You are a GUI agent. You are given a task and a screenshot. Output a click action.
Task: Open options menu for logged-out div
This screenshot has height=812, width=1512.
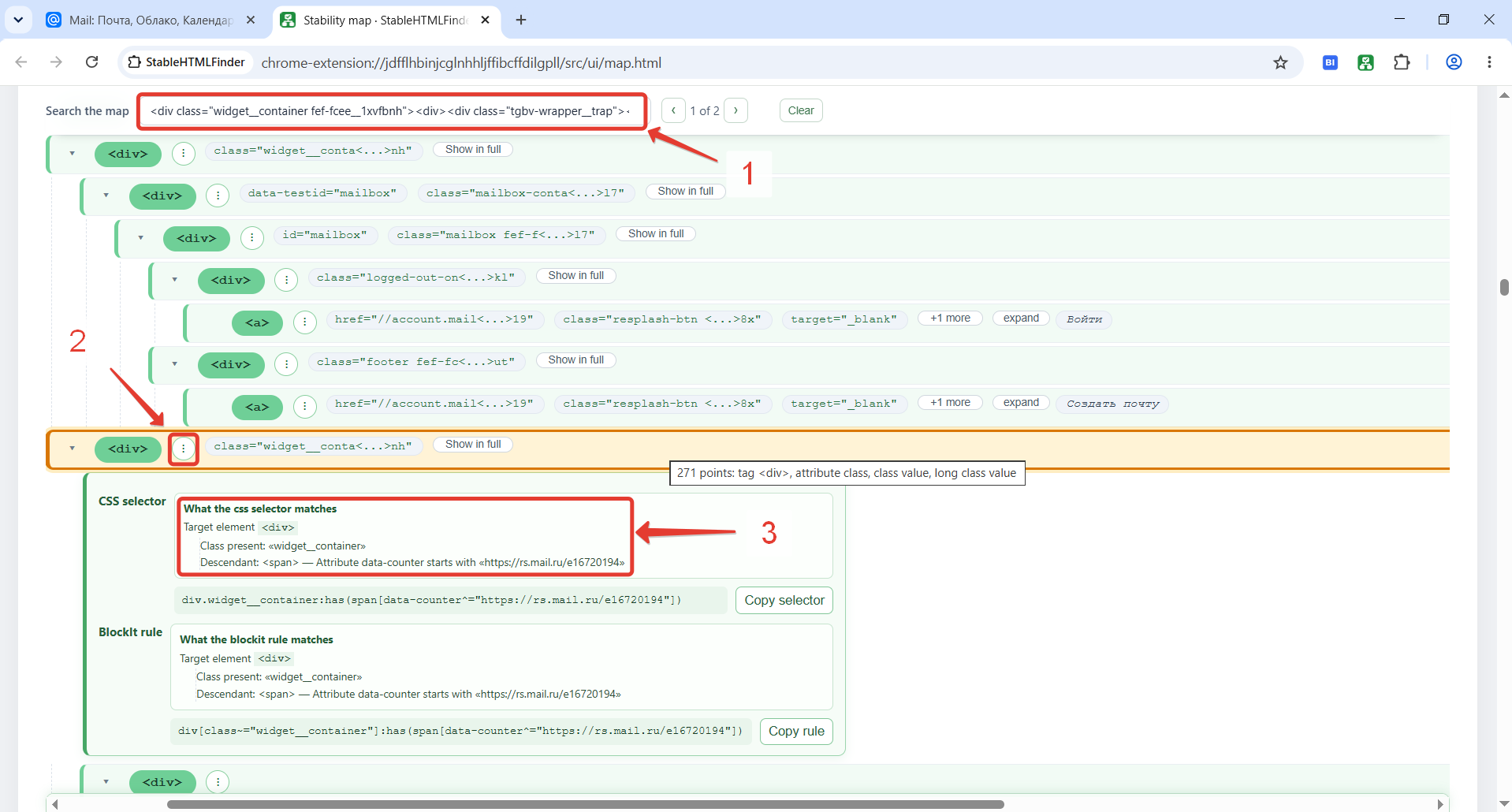[286, 280]
